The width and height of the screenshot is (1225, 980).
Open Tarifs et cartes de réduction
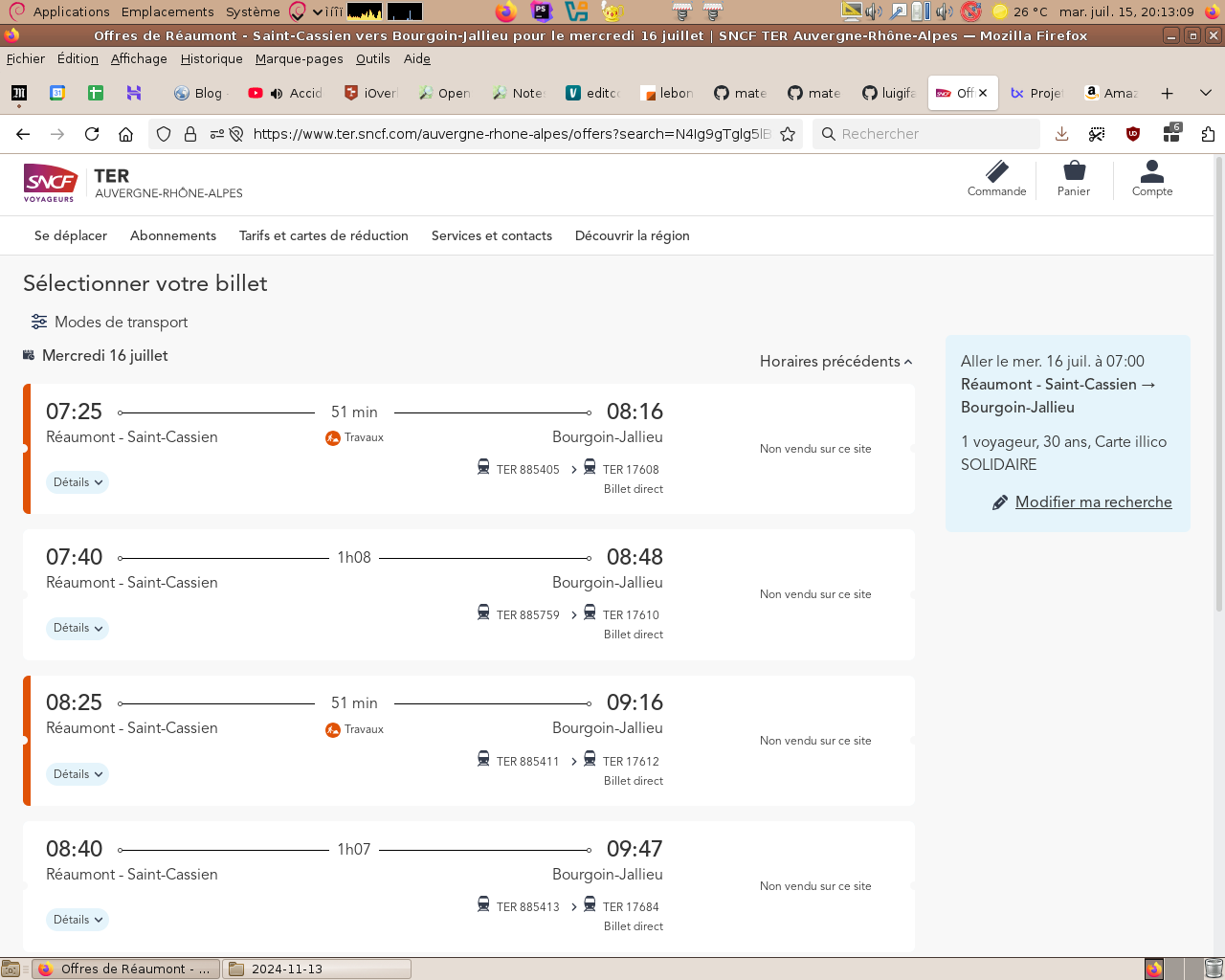pyautogui.click(x=323, y=235)
